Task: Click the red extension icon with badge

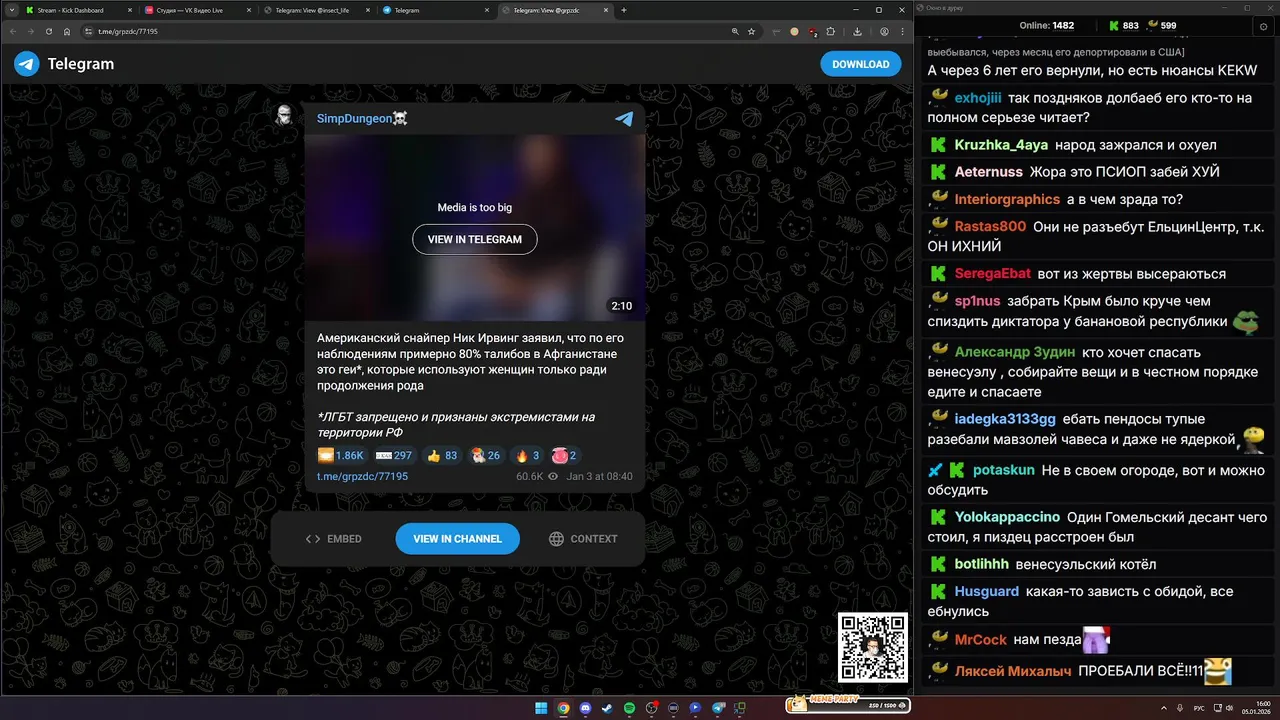Action: click(x=813, y=32)
